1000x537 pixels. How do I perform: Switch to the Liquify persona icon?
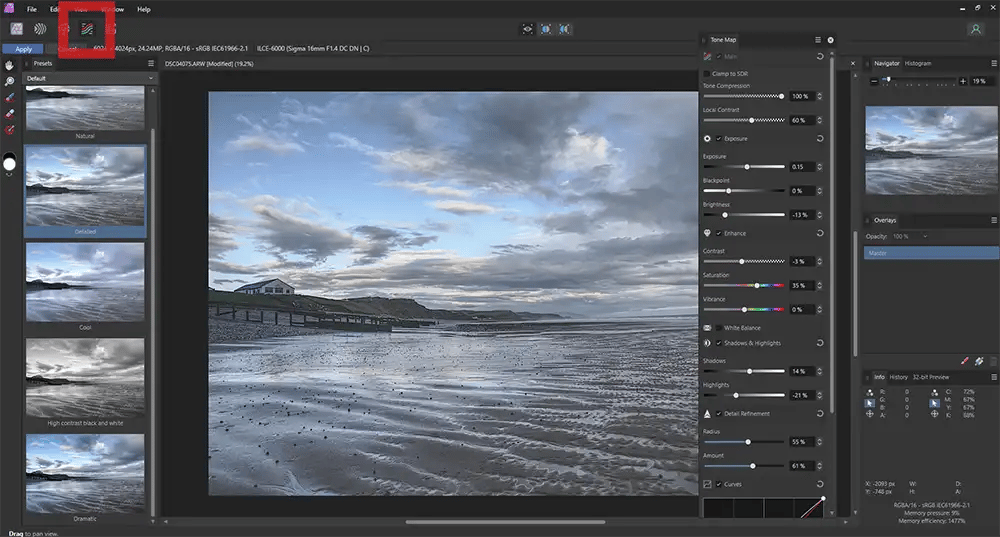40,29
